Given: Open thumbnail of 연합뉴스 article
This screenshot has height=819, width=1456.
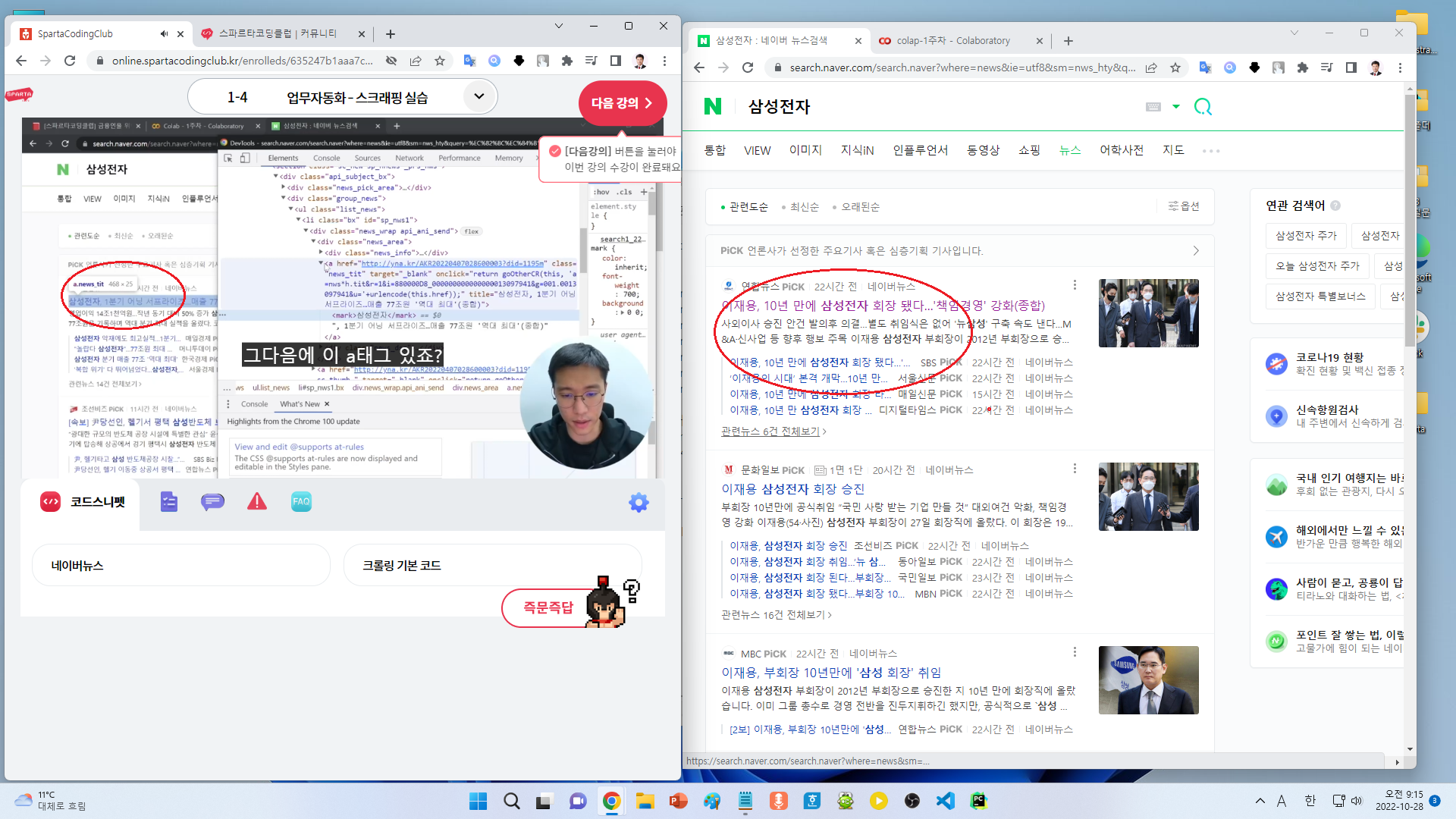Looking at the screenshot, I should (1148, 313).
